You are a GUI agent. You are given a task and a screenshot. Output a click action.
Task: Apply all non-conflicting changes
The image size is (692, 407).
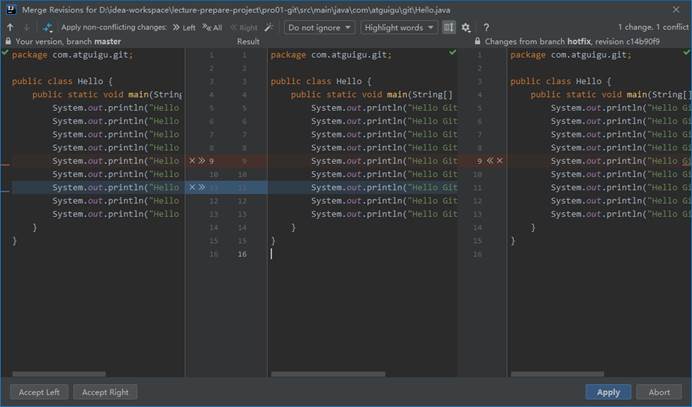[211, 28]
